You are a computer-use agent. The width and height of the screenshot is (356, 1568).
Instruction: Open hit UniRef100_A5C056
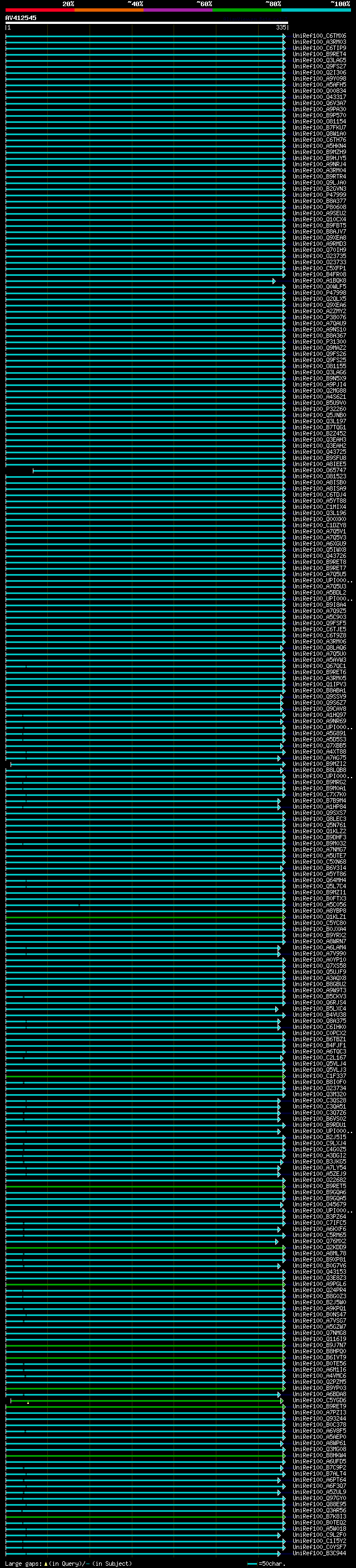point(319,904)
